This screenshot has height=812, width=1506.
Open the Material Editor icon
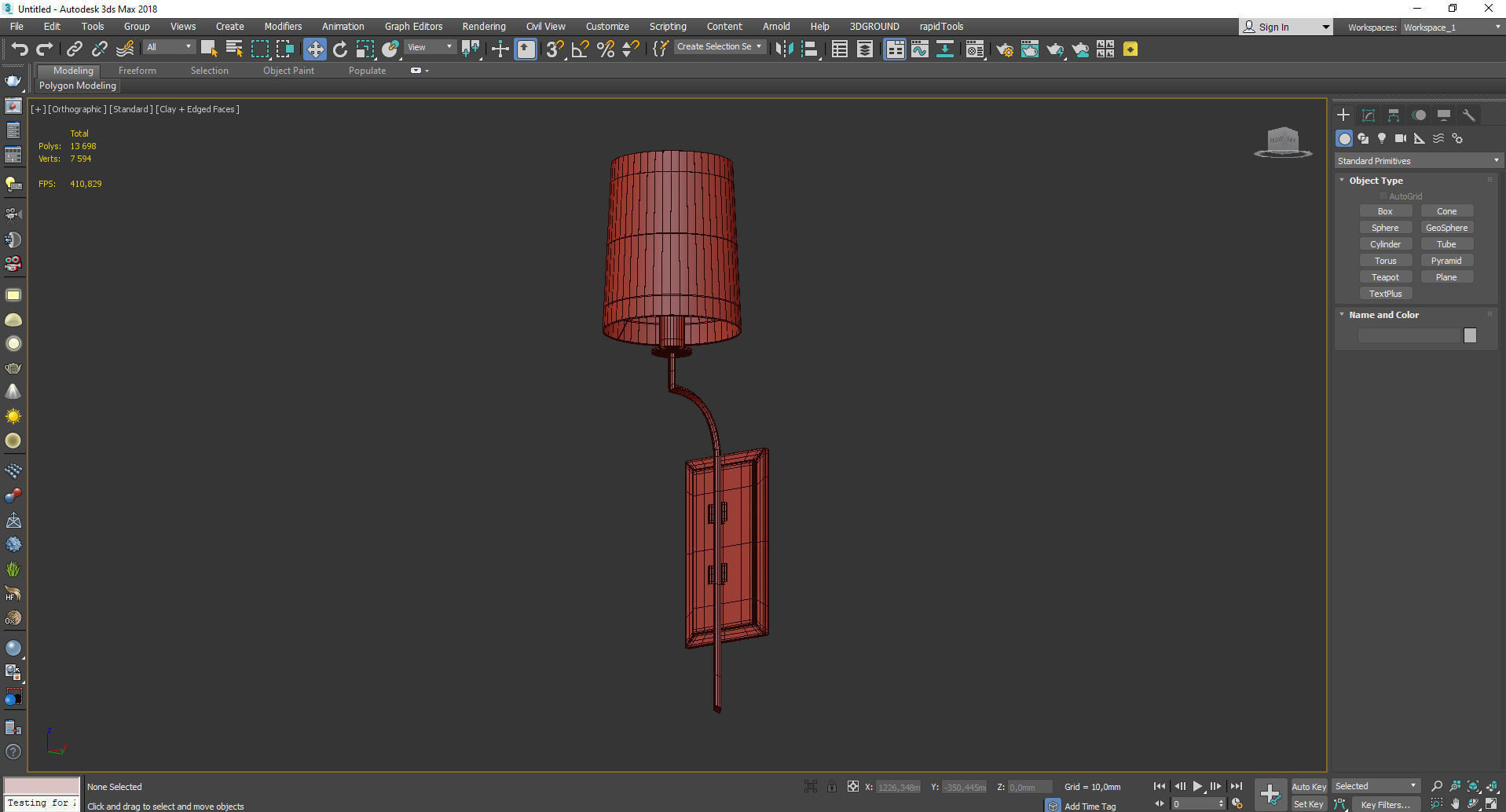[x=975, y=49]
